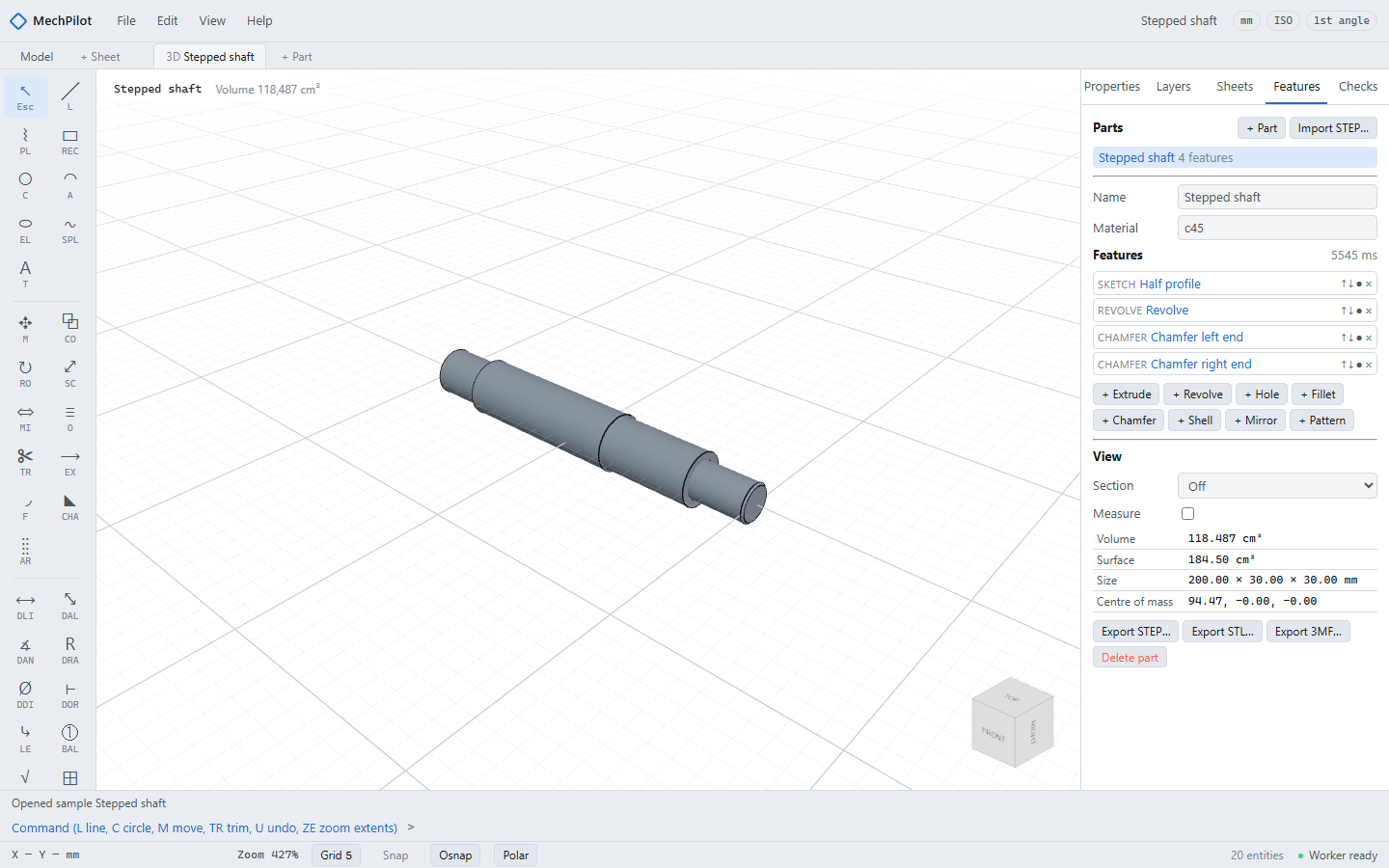The width and height of the screenshot is (1389, 868).
Task: Select the Spline tool (SPL)
Action: (70, 230)
